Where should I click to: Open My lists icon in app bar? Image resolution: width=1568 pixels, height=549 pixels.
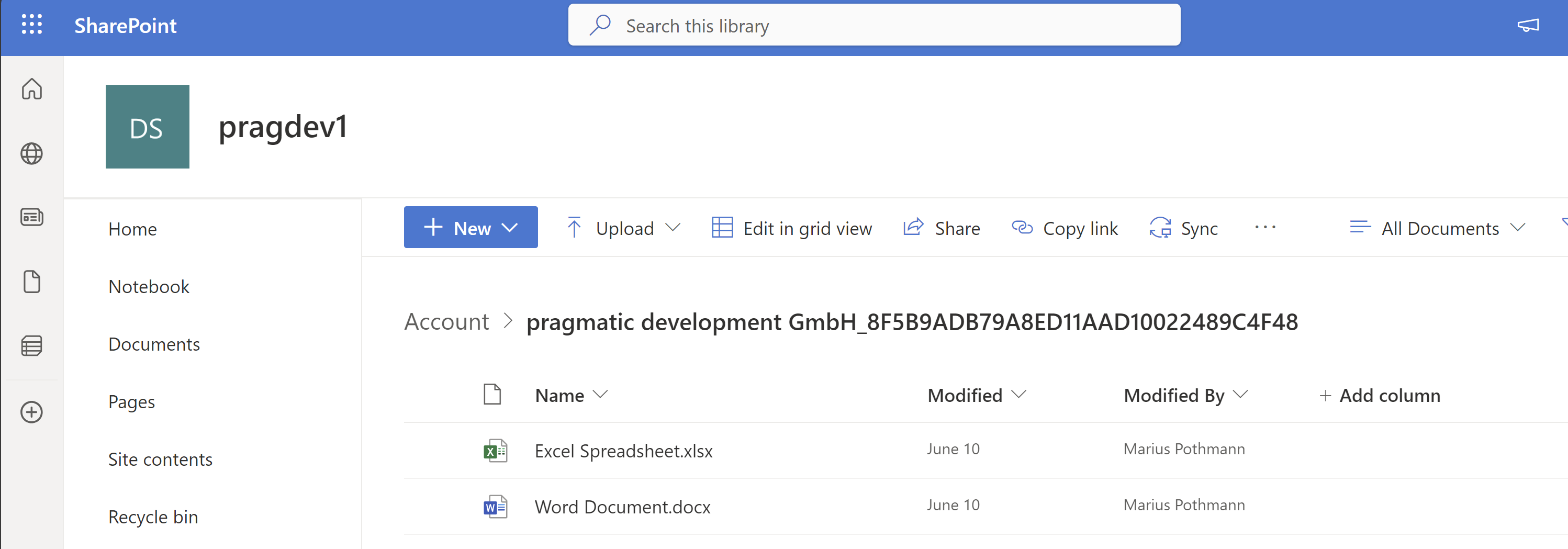coord(31,346)
